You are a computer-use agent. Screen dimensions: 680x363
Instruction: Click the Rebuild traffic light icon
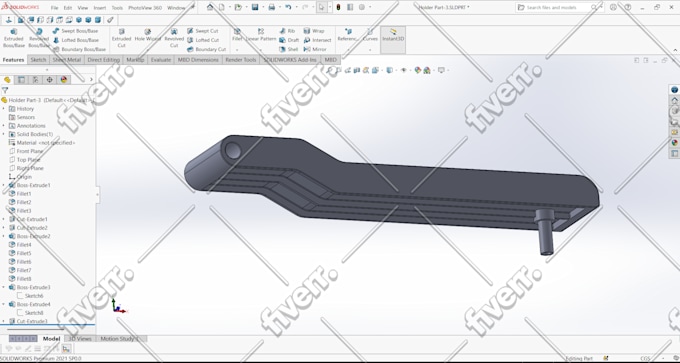338,7
